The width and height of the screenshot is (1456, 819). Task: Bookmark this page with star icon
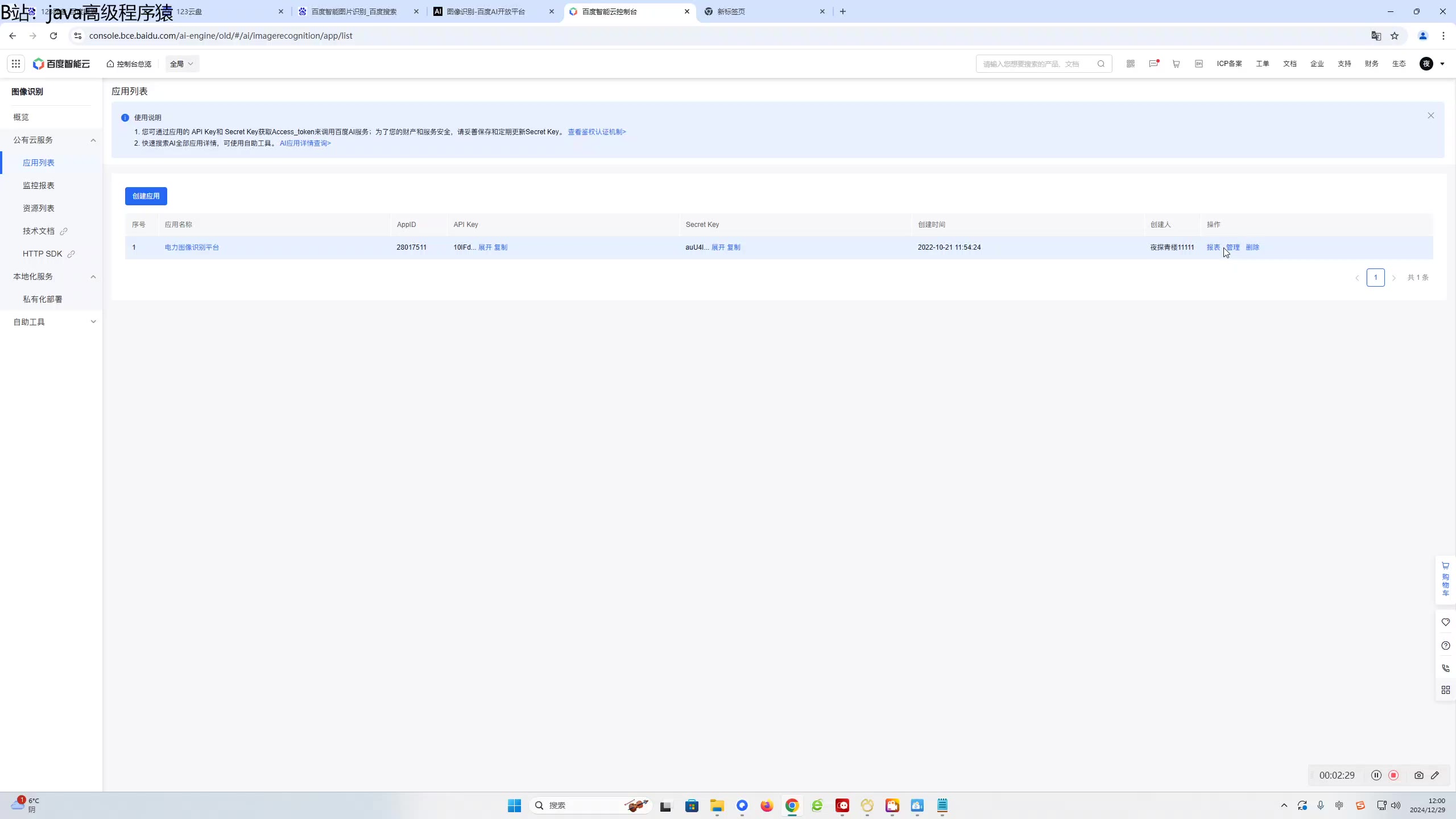coord(1395,36)
